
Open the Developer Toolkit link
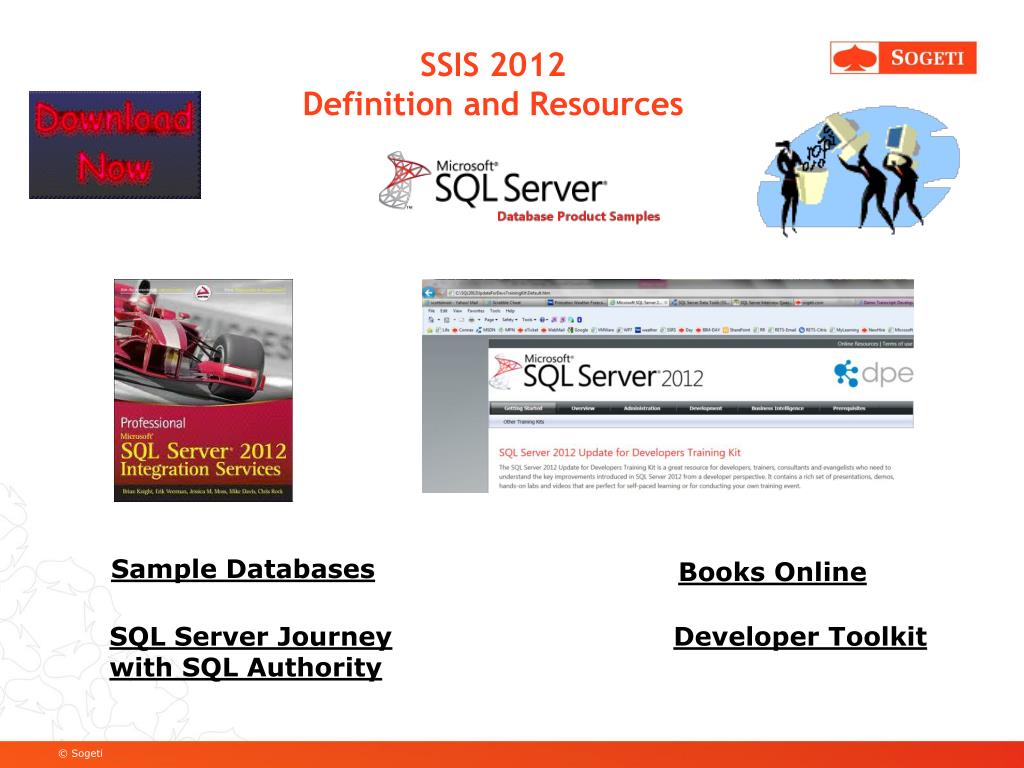(x=800, y=637)
